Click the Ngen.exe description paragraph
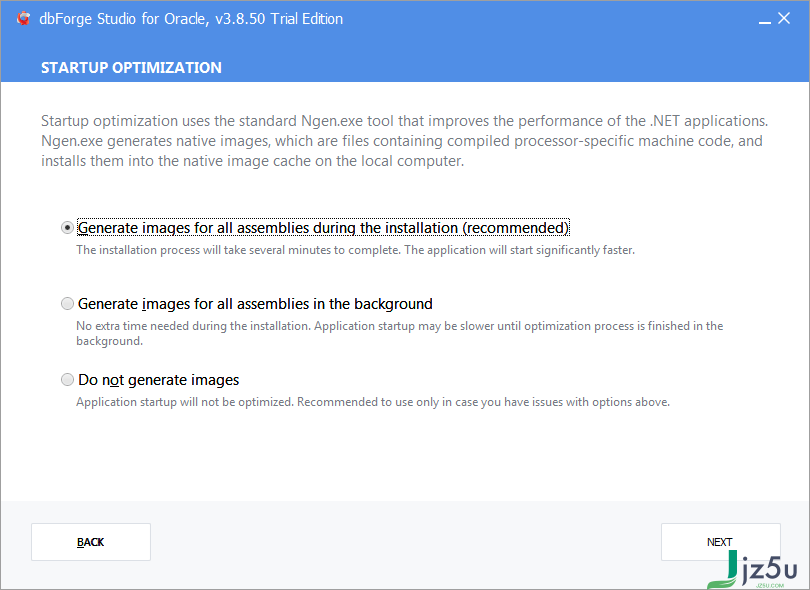This screenshot has width=810, height=590. (404, 141)
